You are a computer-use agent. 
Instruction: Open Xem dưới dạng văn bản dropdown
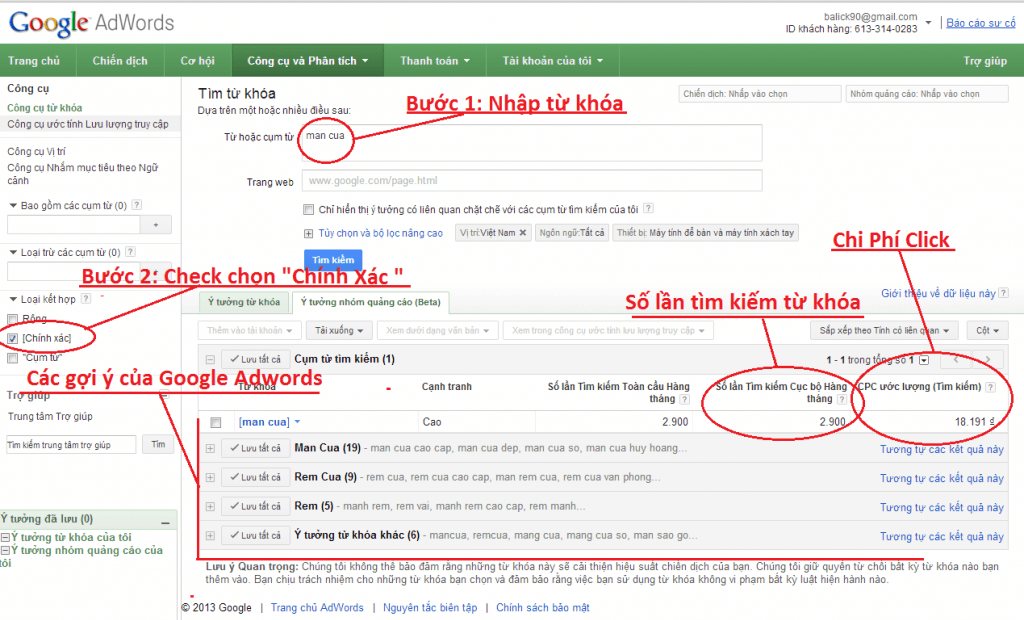[438, 331]
